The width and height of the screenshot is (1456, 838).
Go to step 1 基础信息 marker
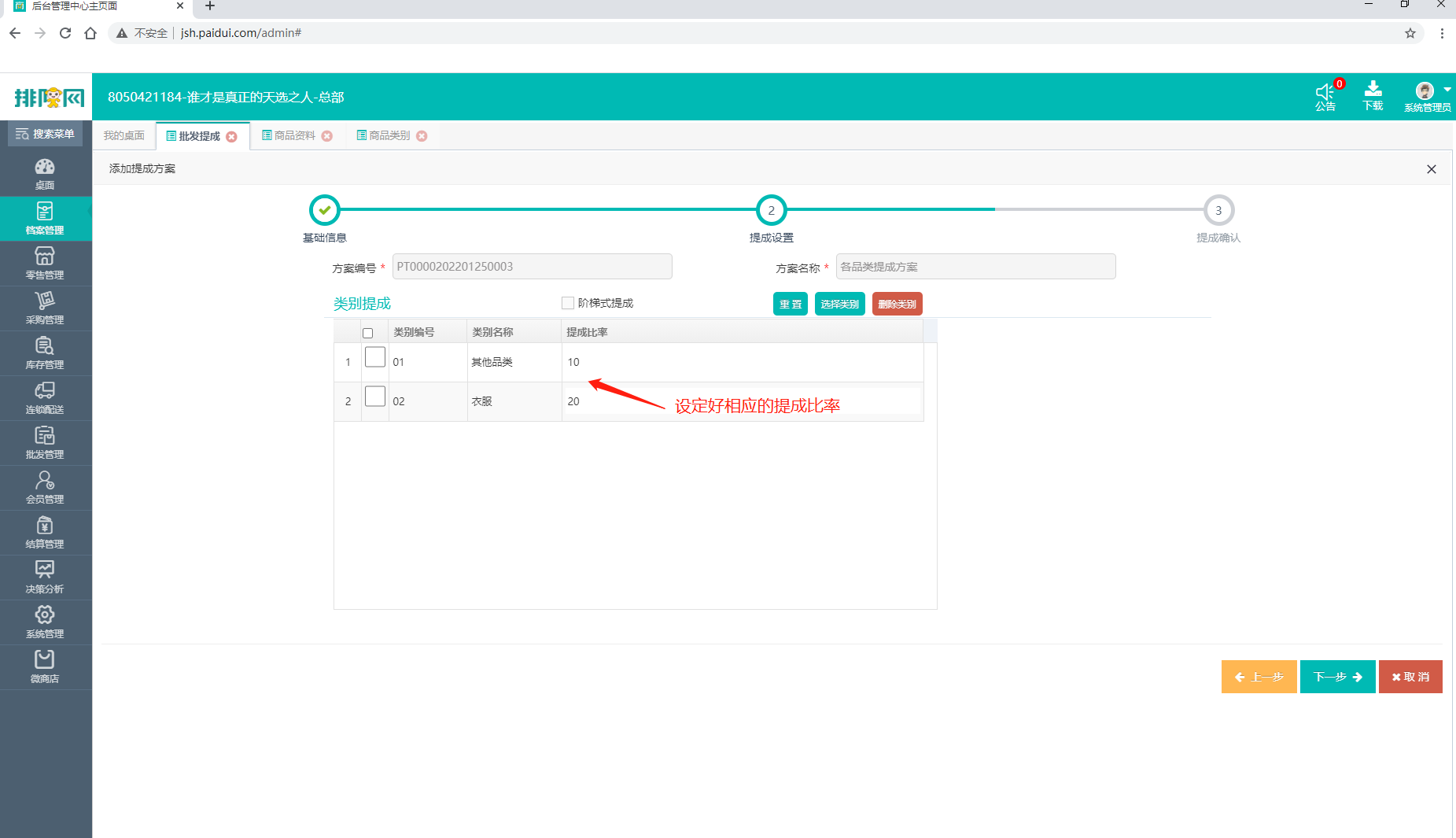325,210
